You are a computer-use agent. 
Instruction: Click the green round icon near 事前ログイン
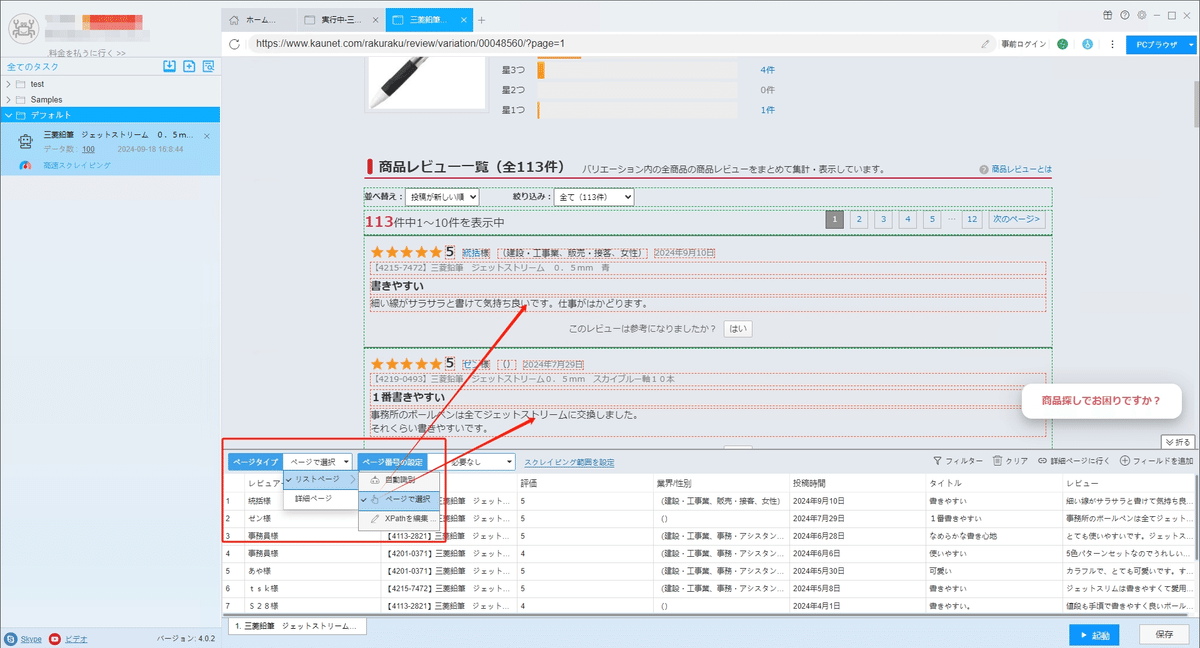click(1062, 44)
